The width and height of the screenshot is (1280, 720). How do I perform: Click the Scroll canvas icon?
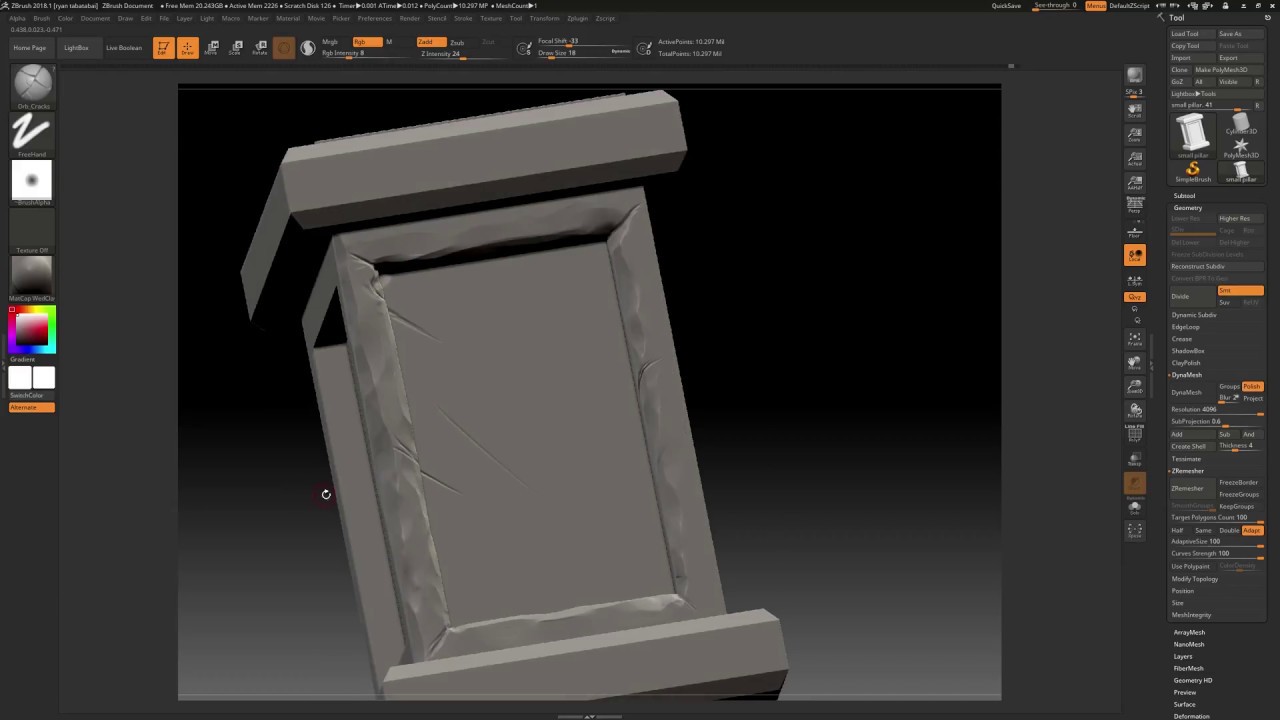tap(1134, 109)
